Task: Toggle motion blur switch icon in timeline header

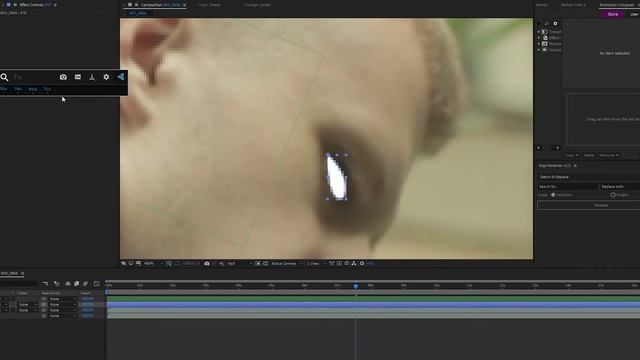Action: pos(85,284)
